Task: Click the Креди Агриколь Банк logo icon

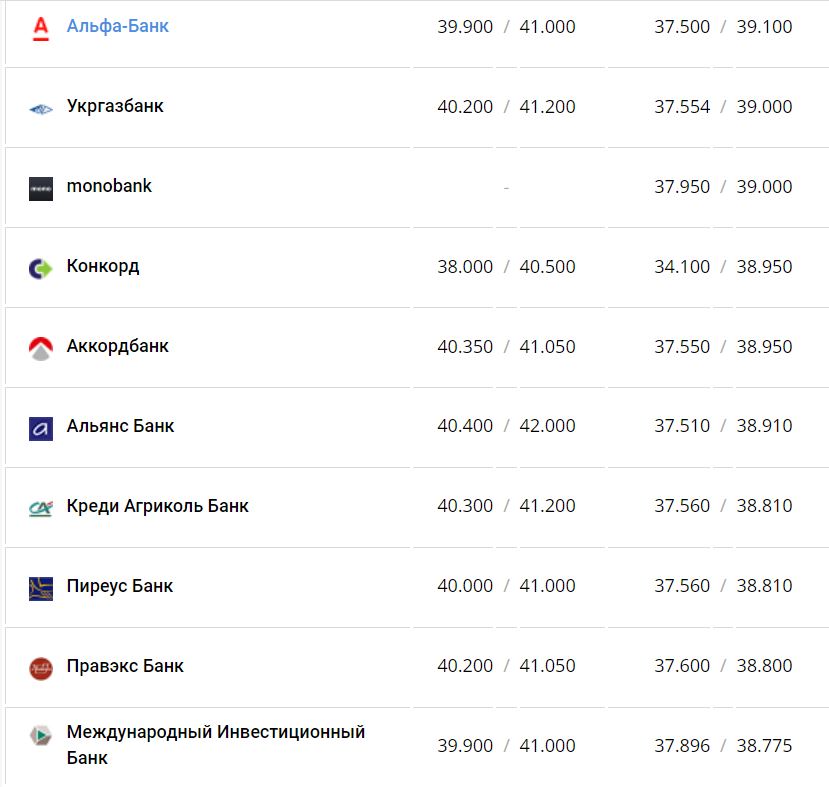Action: click(41, 508)
